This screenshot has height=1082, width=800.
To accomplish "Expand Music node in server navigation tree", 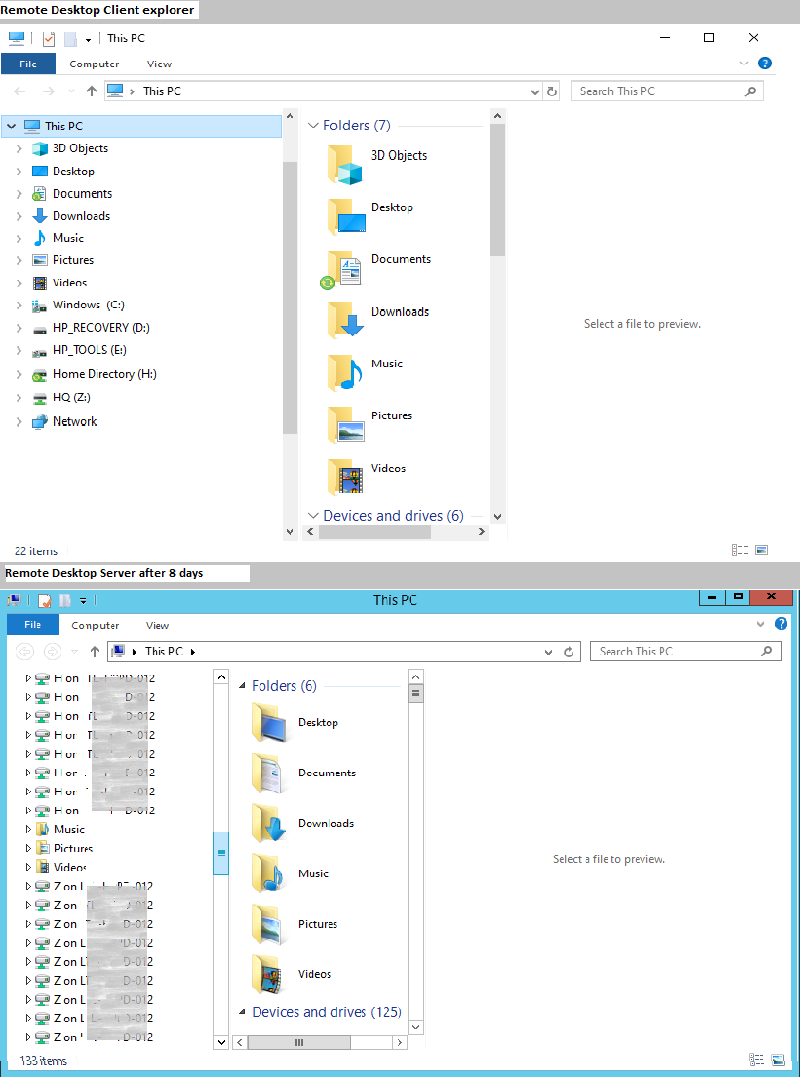I will tap(28, 829).
